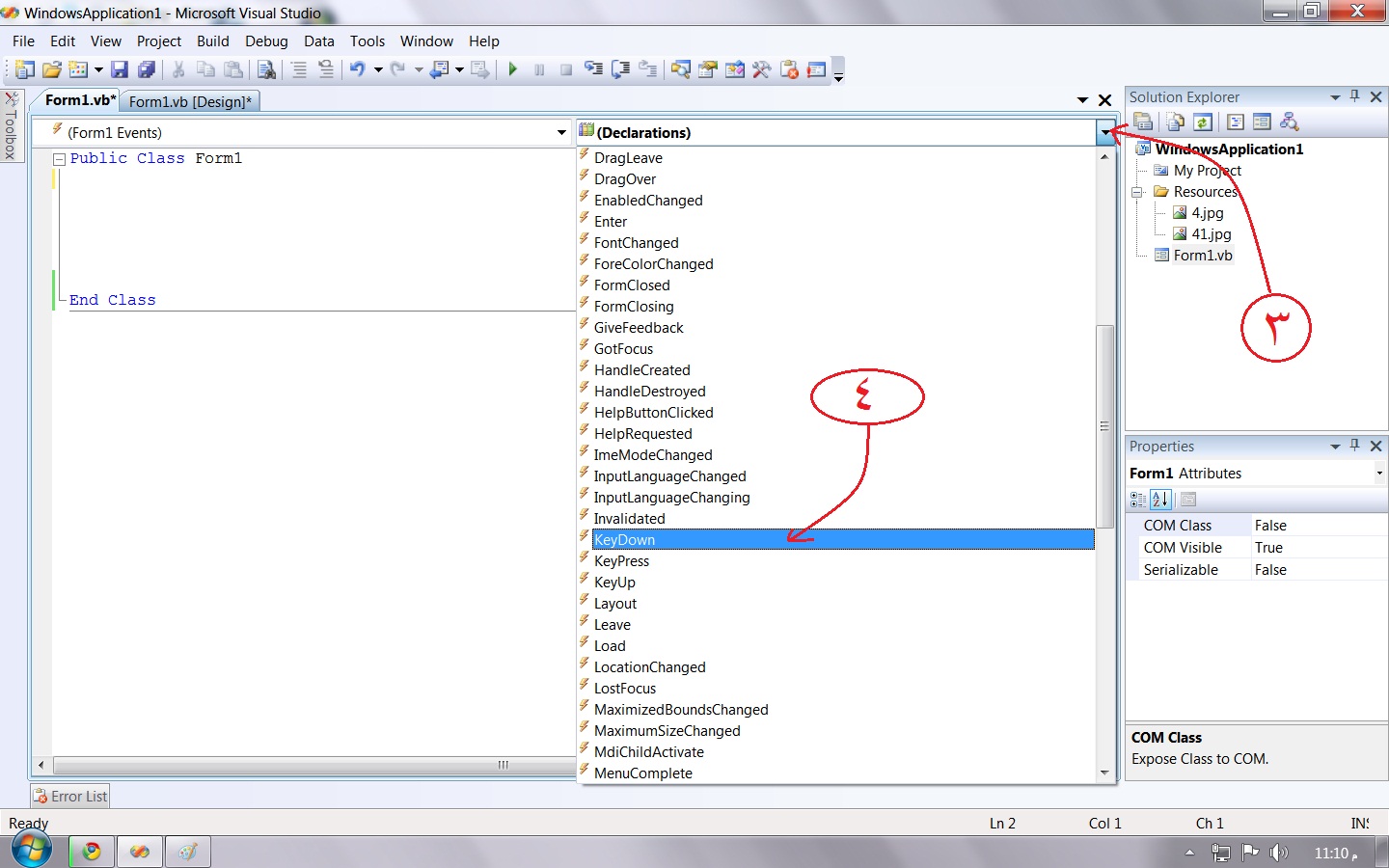Viewport: 1389px width, 868px height.
Task: Click View Class Diagram icon
Action: [x=1289, y=122]
